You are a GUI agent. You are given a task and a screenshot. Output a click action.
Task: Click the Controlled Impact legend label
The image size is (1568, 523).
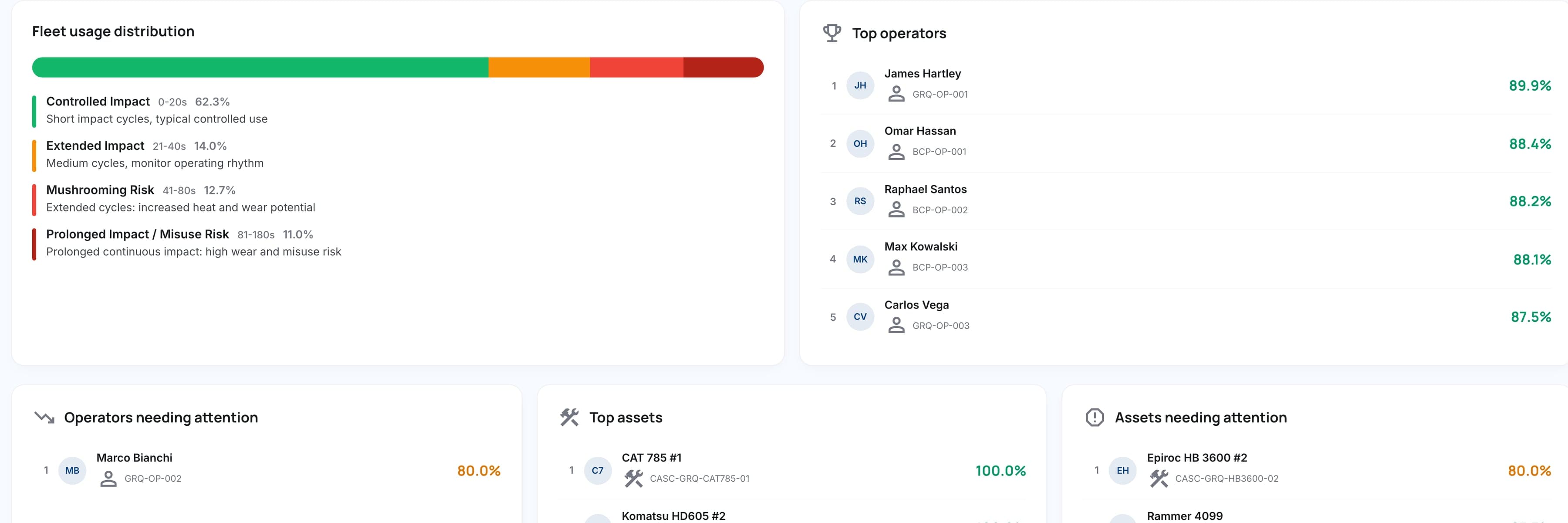click(98, 102)
